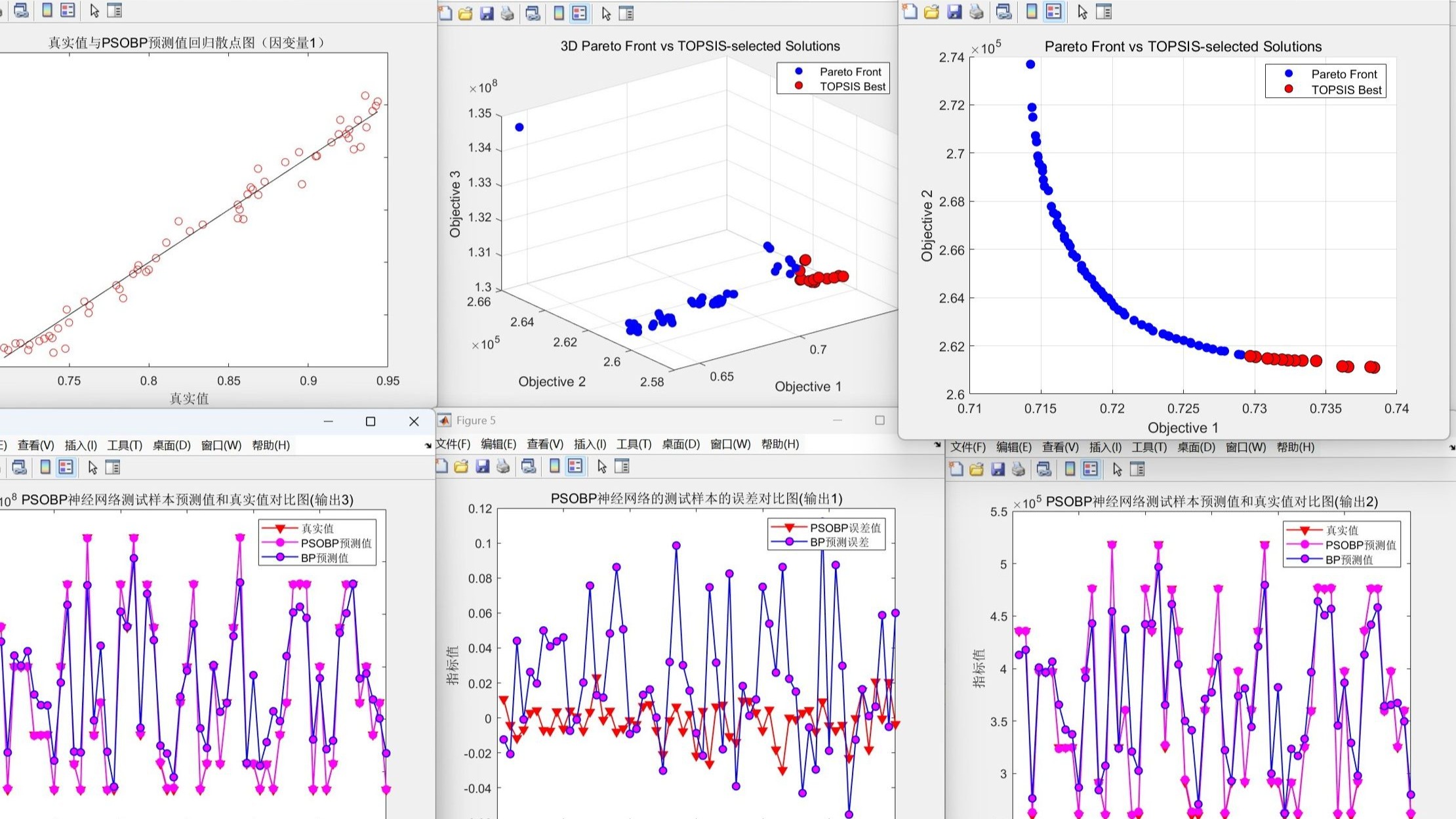This screenshot has width=1456, height=819.
Task: Click isolated top-left blue point in 3D plot
Action: [x=519, y=127]
